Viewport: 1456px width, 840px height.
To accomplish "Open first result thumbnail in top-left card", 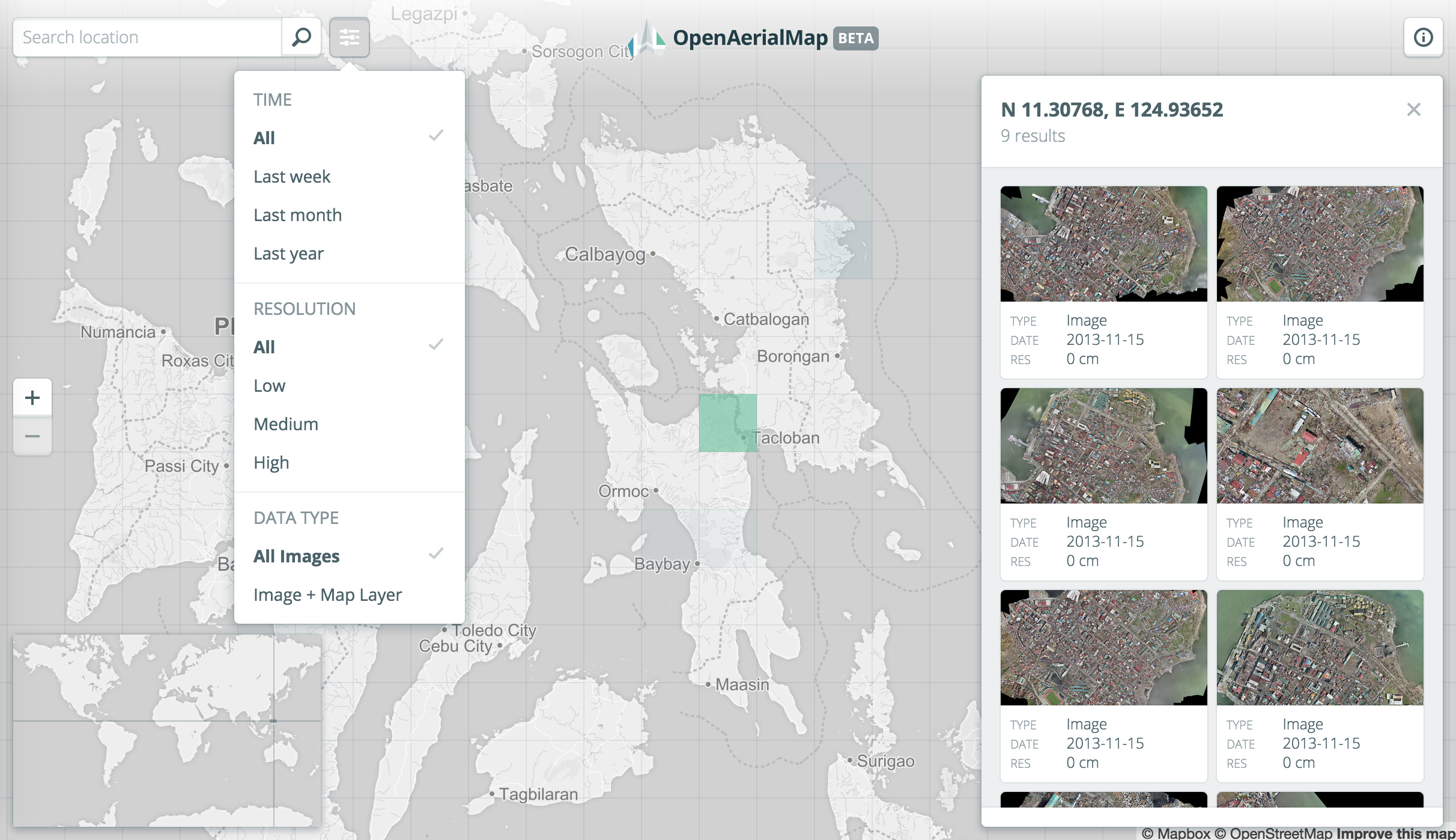I will pyautogui.click(x=1103, y=244).
